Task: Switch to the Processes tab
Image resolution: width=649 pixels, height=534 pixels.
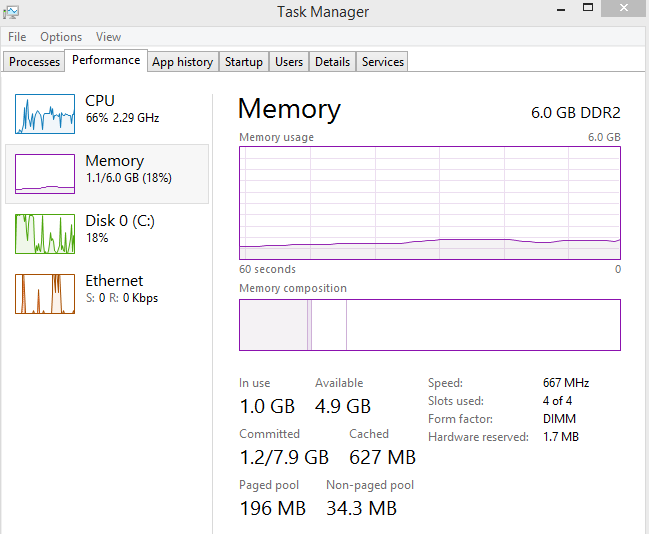Action: [x=35, y=62]
